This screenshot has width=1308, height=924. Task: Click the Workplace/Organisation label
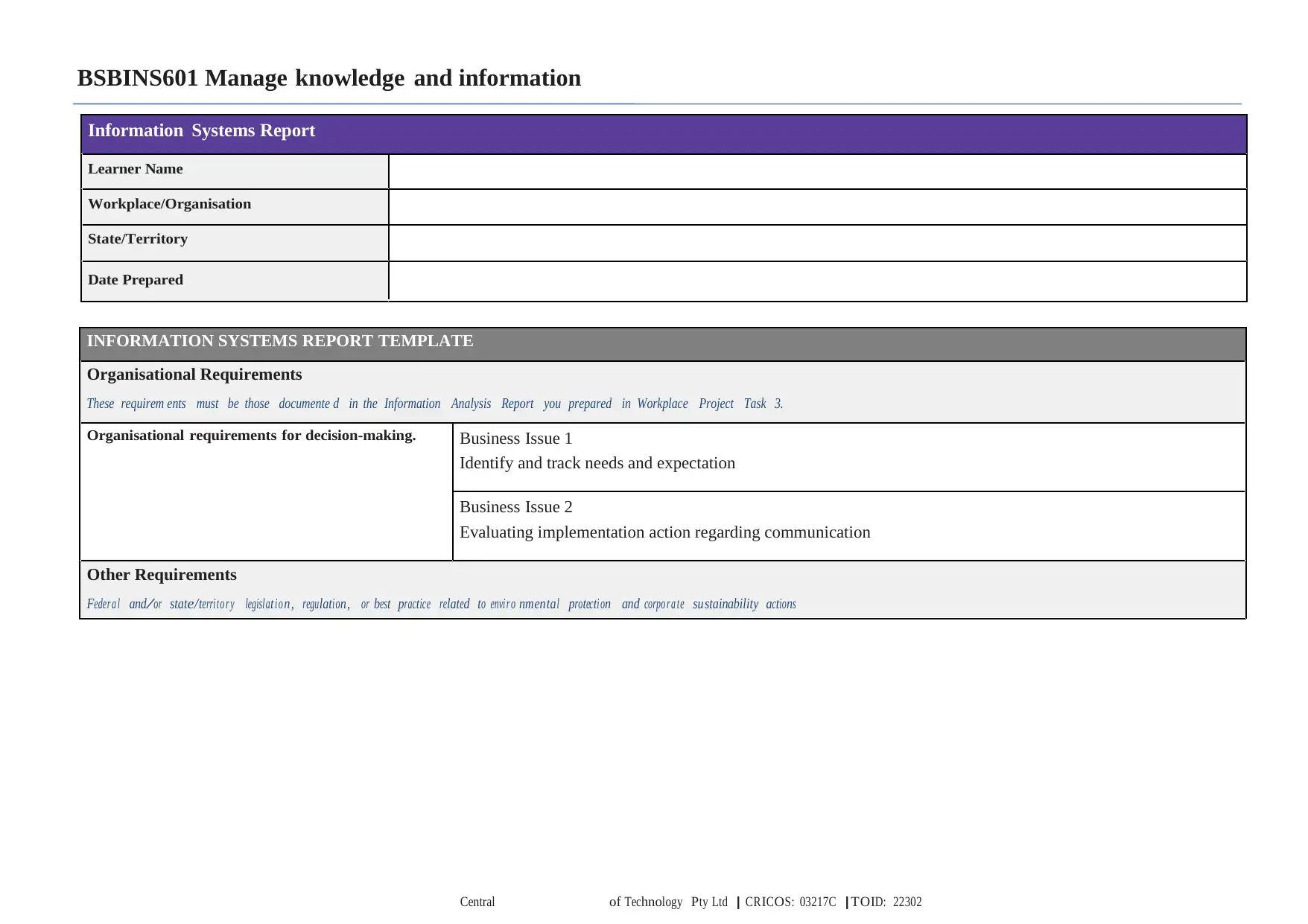[169, 204]
